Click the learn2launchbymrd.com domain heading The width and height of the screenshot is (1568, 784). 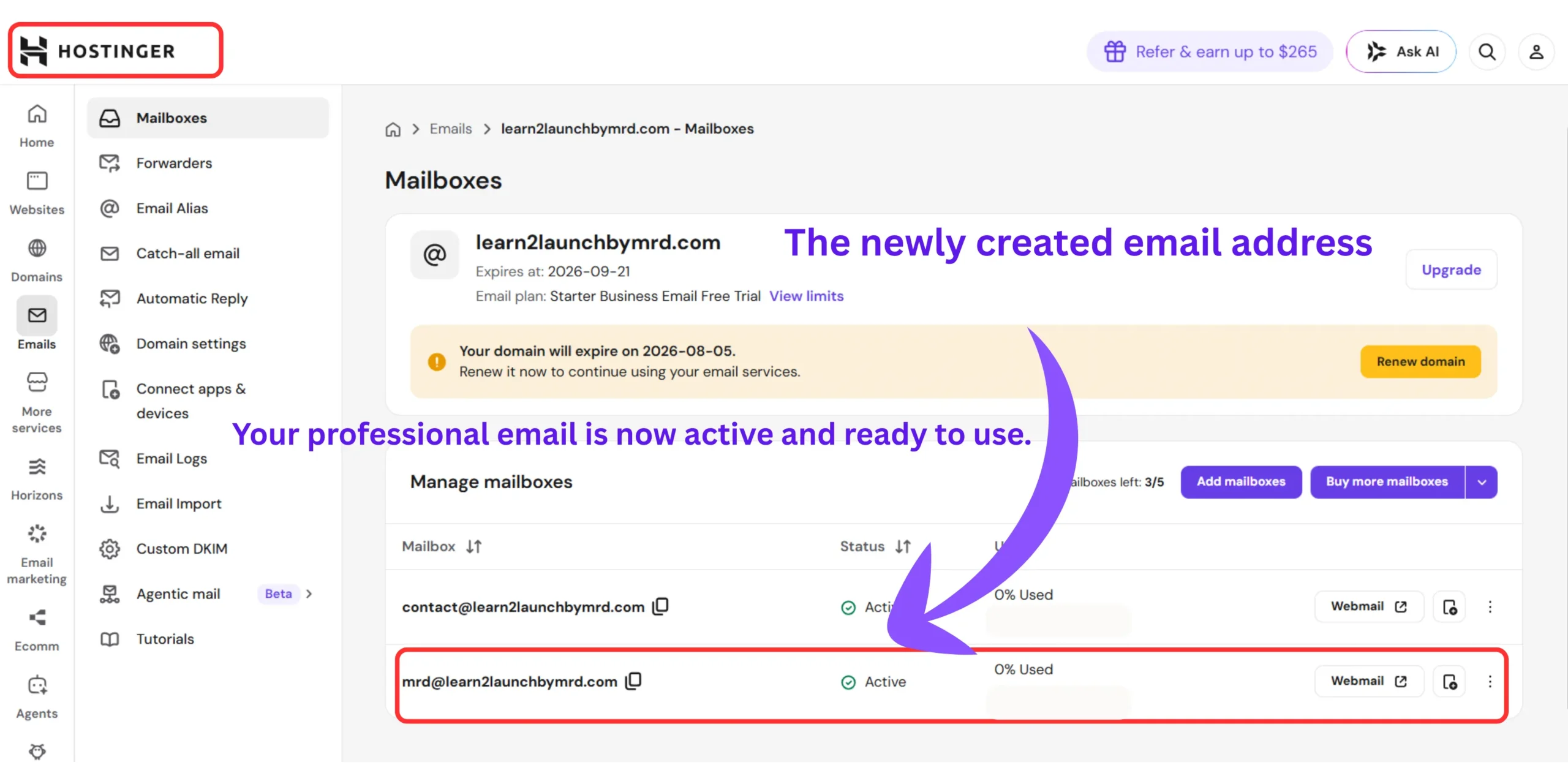(598, 243)
